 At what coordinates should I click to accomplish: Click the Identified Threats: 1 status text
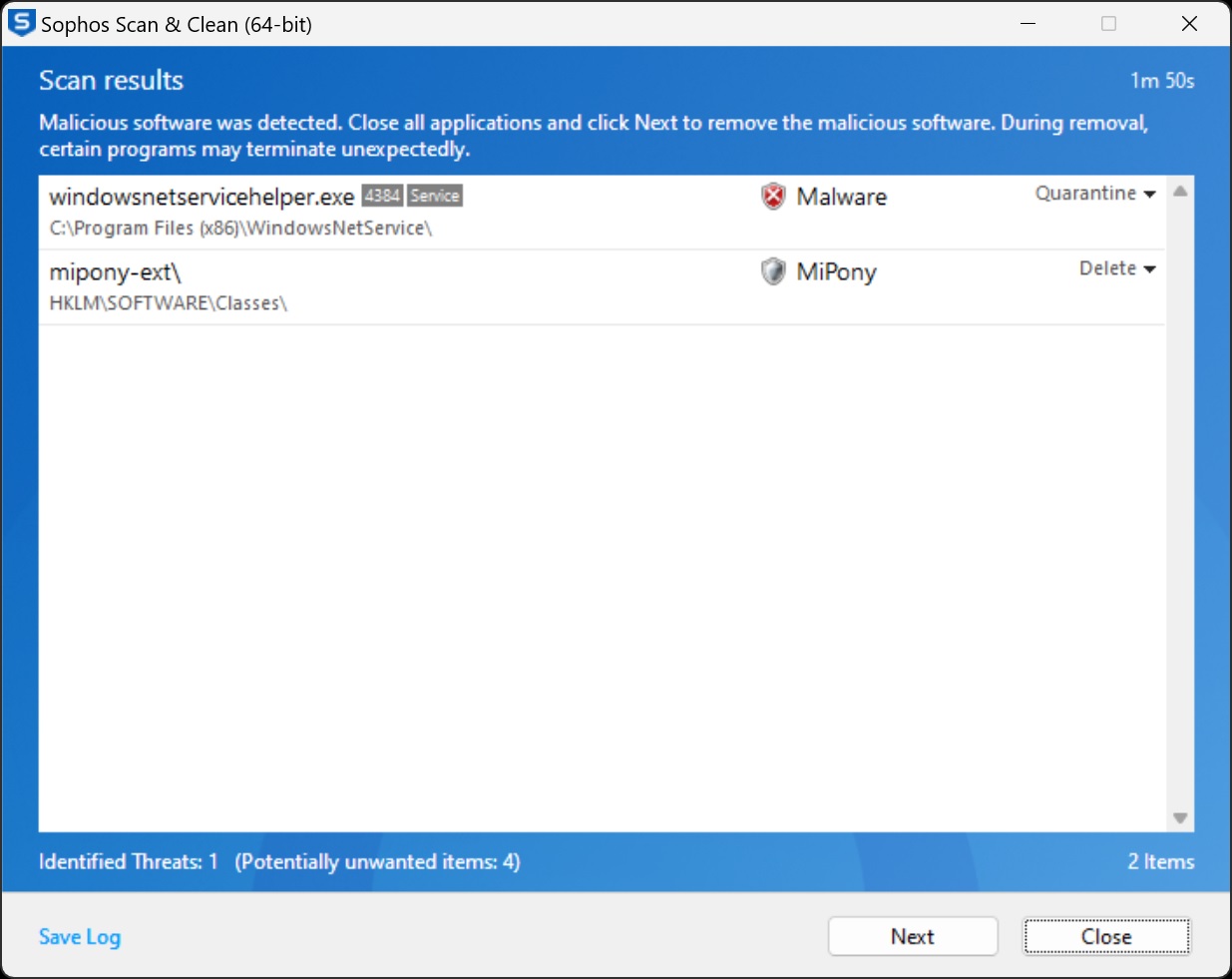pos(129,861)
